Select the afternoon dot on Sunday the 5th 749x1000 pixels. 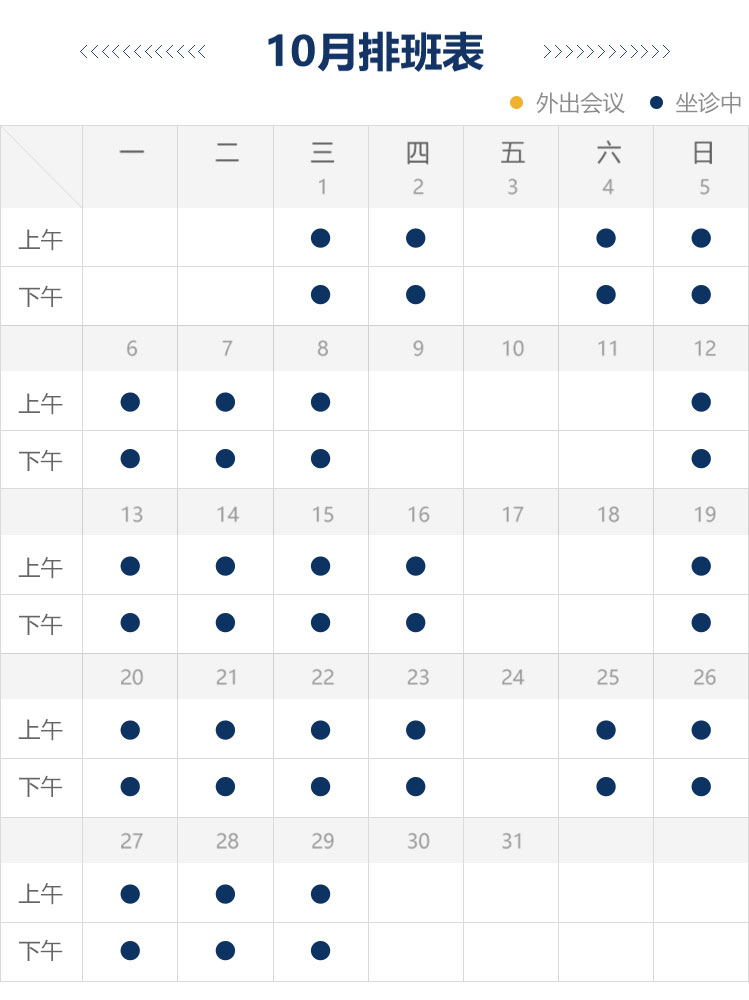point(701,294)
